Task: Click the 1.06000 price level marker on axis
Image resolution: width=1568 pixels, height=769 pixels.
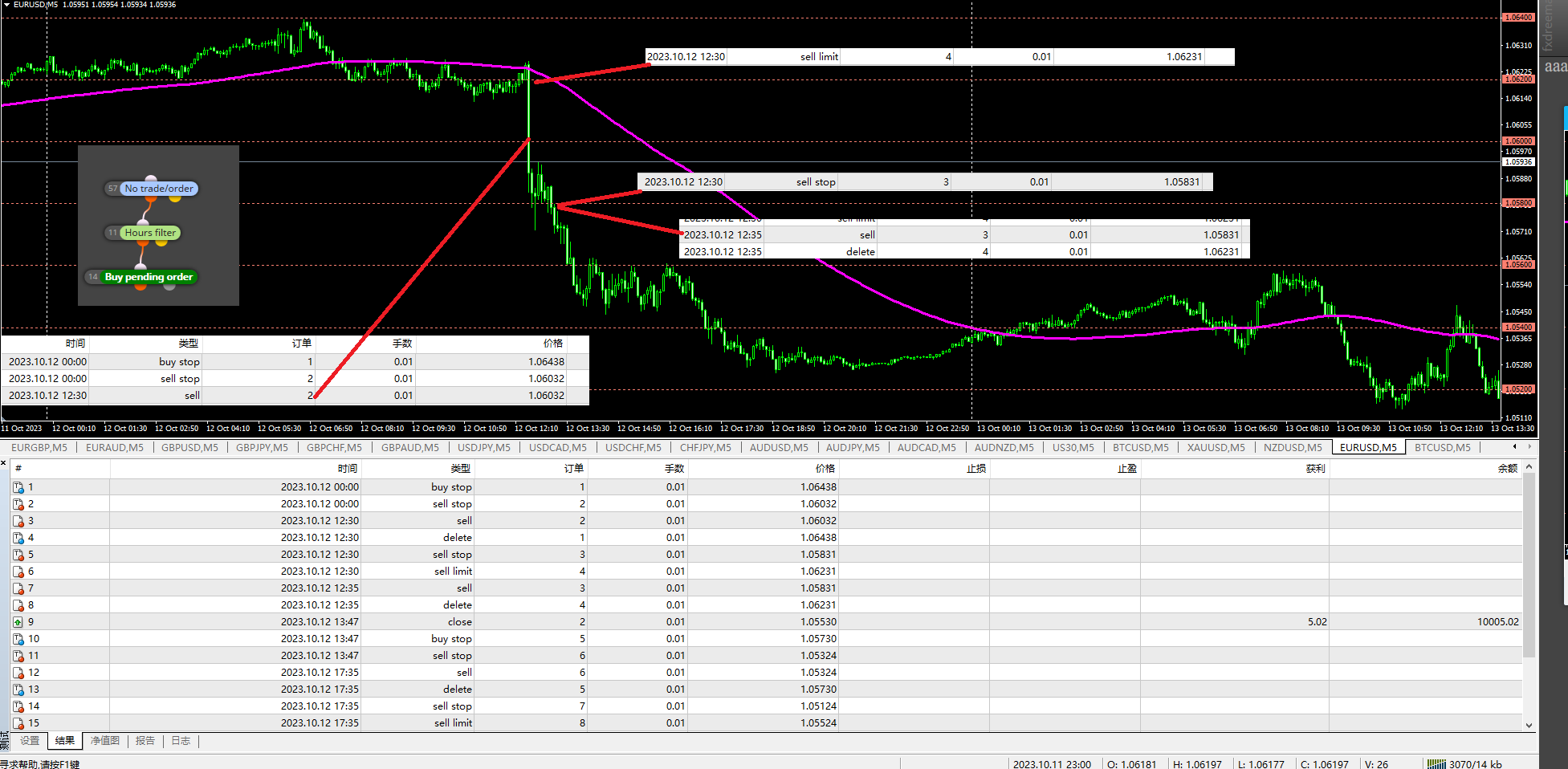Action: coord(1518,141)
